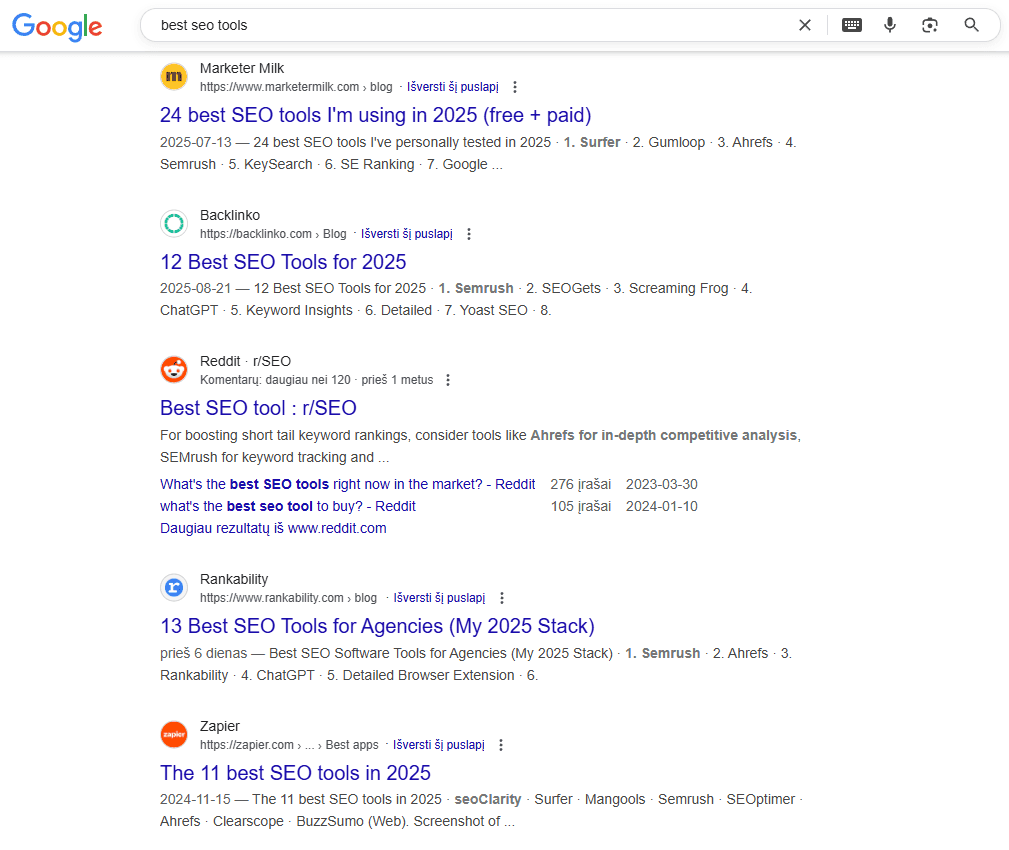The width and height of the screenshot is (1009, 850).
Task: Open 'The 11 best SEO tools in 2025' result
Action: (295, 773)
